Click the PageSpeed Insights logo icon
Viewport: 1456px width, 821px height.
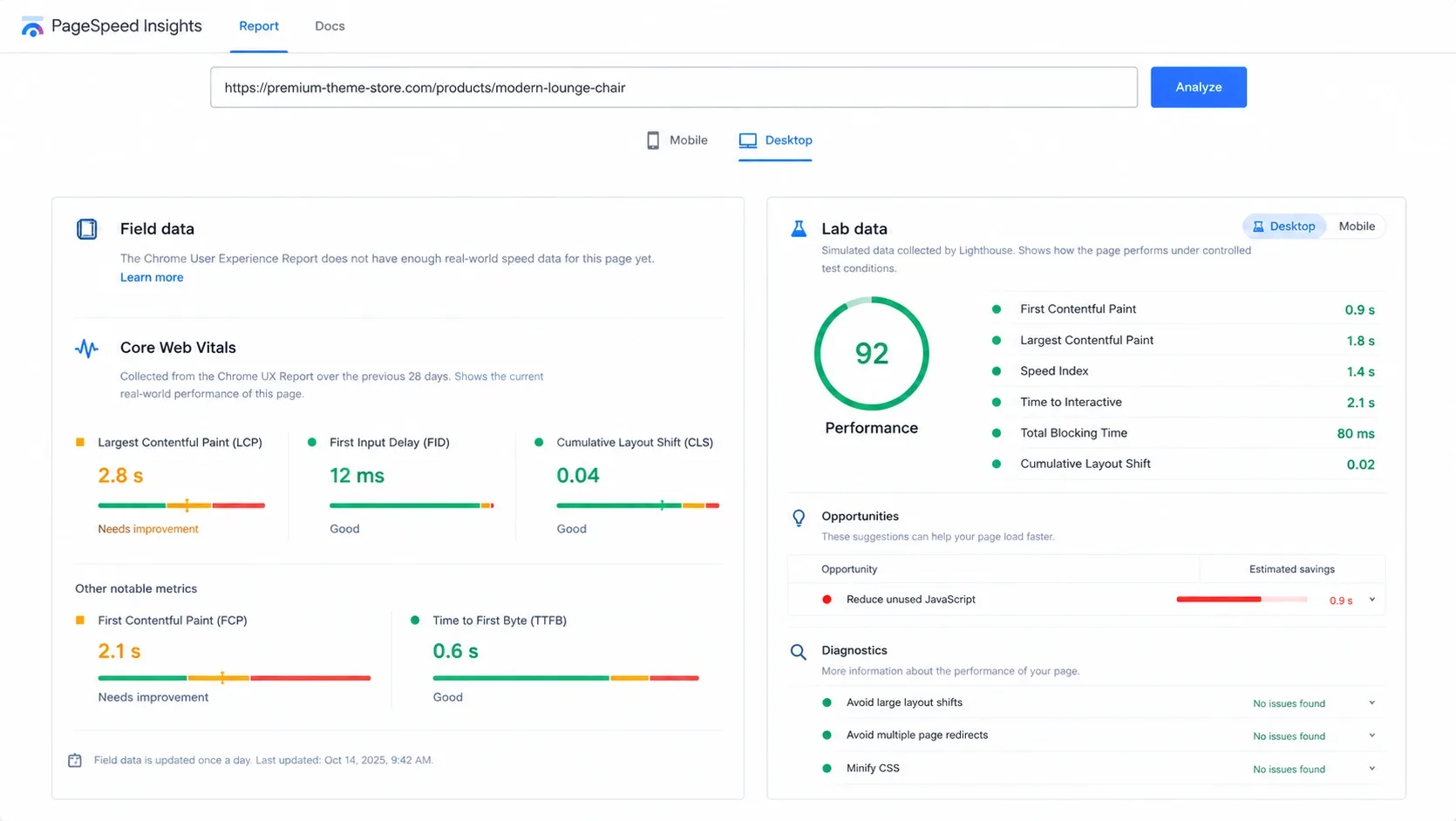(32, 27)
